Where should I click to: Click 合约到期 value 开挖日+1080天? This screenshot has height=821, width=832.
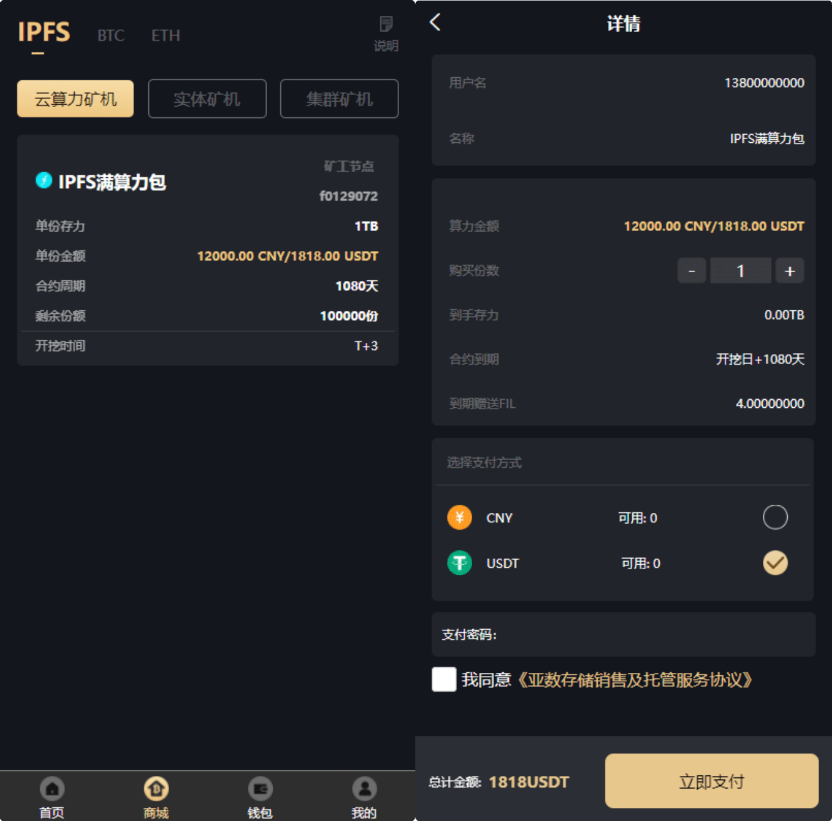coord(760,359)
